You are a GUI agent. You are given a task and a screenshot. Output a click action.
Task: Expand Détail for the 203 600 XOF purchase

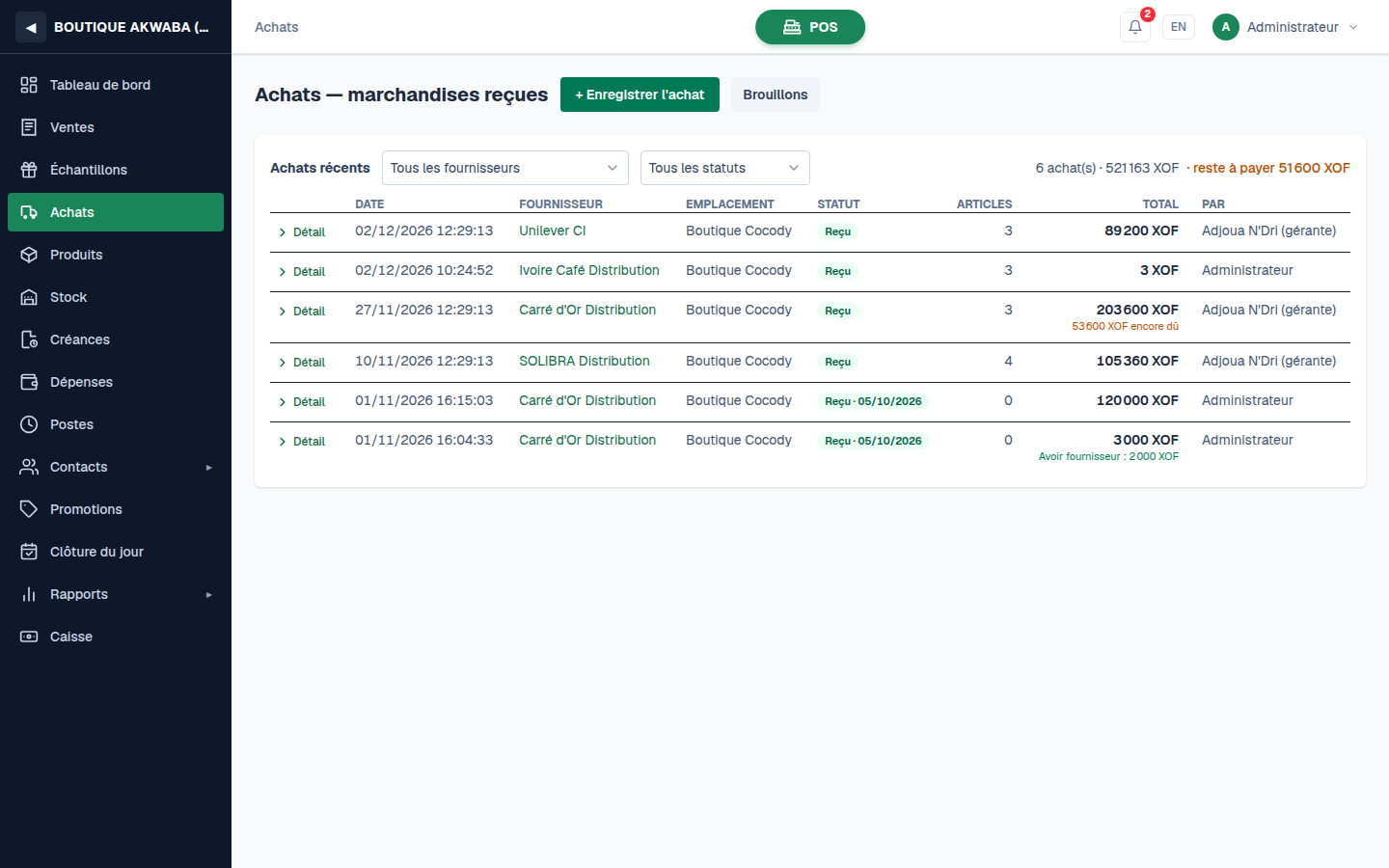[x=302, y=312]
